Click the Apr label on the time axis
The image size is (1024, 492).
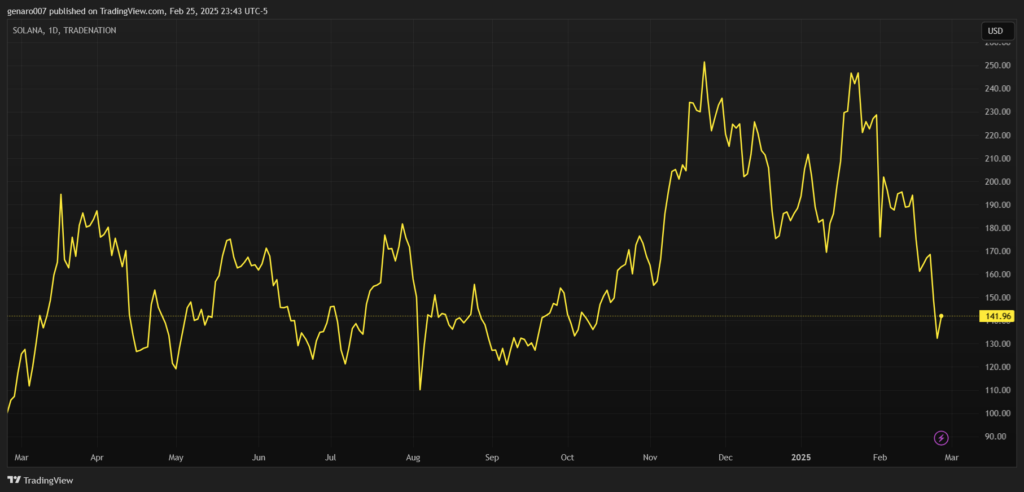[97, 458]
